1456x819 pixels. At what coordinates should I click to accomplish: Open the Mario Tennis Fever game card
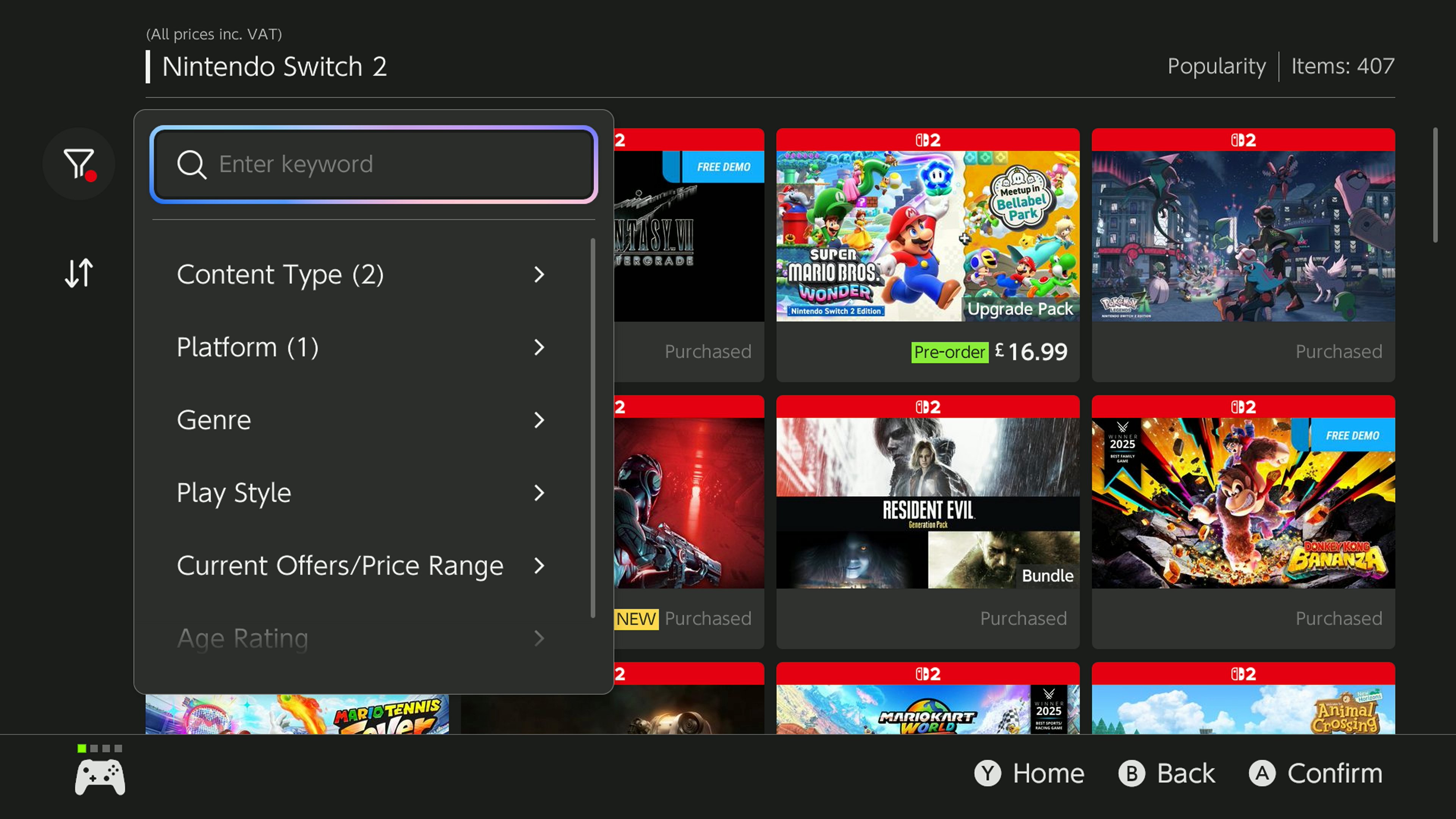297,714
